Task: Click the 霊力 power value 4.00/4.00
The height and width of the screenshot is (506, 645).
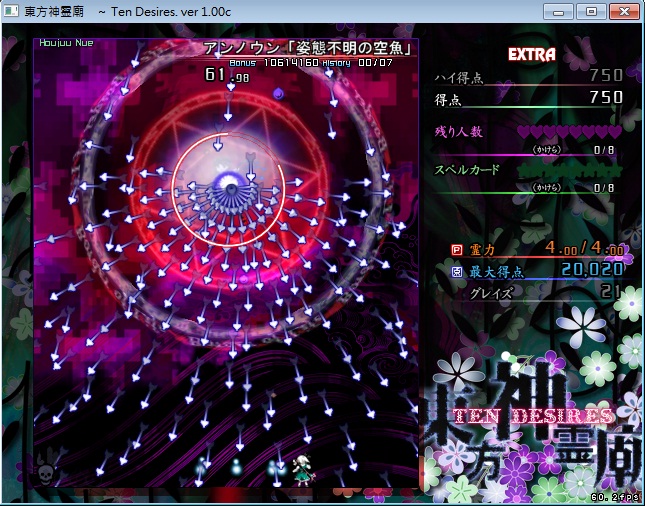Action: tap(585, 248)
